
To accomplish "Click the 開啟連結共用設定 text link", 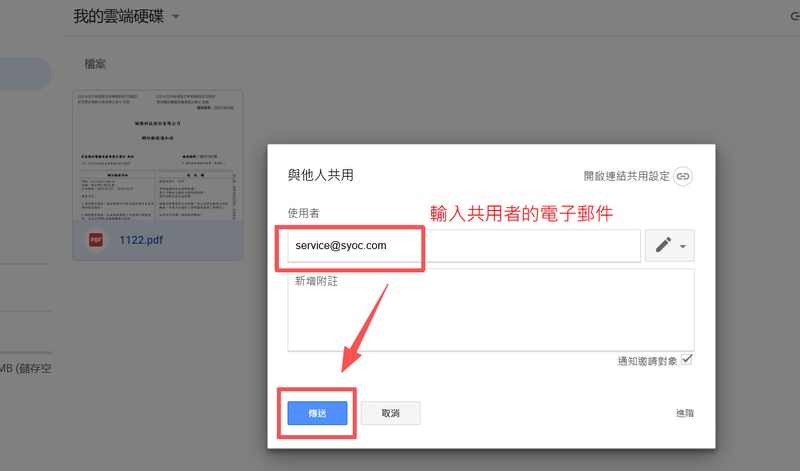I will [x=627, y=176].
